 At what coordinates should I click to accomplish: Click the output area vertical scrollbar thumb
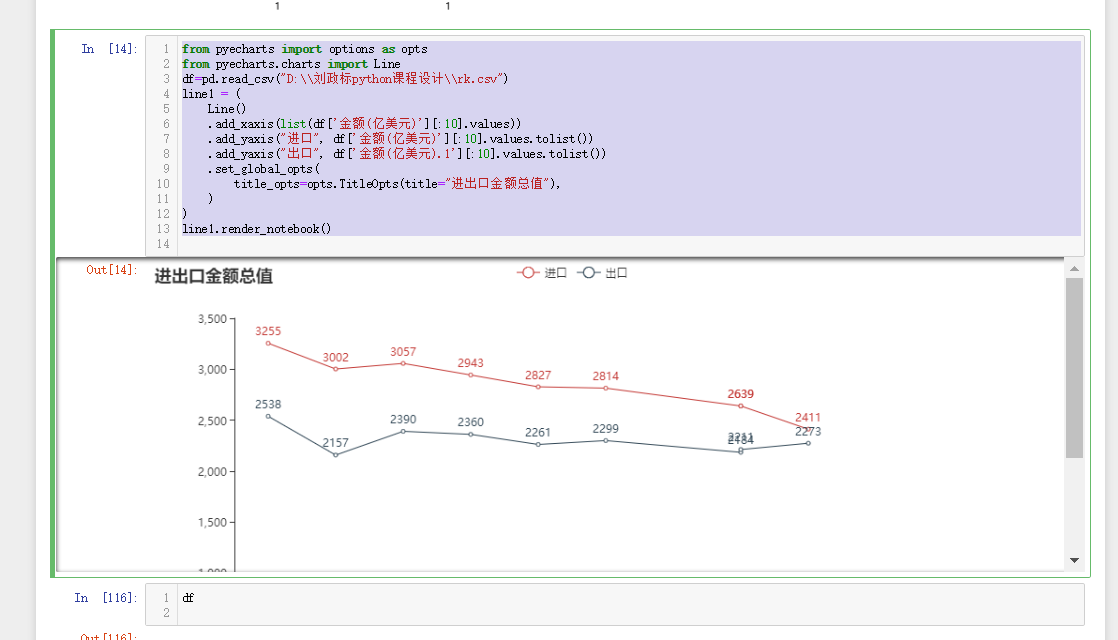[1075, 368]
